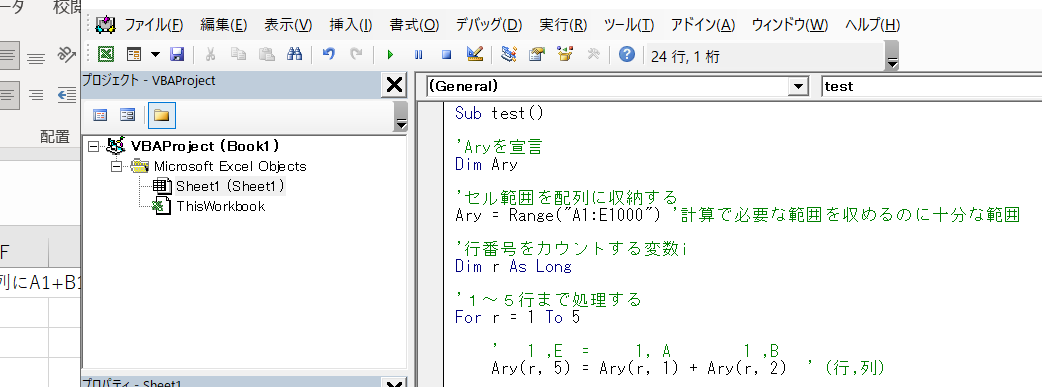1042x387 pixels.
Task: Click the comment 'Aryを宣言
Action: tap(499, 146)
